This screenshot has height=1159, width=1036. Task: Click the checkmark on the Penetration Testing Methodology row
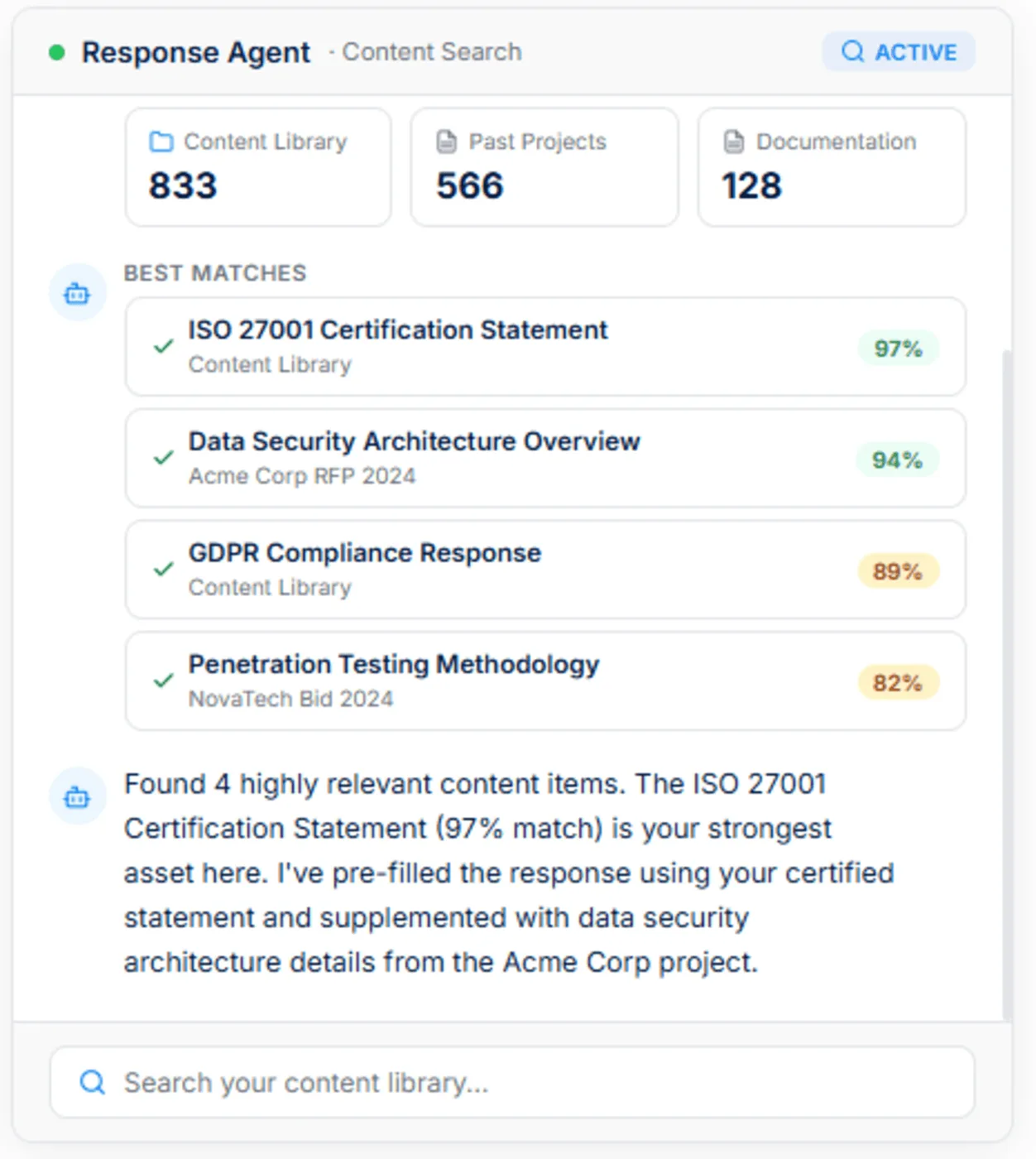164,680
